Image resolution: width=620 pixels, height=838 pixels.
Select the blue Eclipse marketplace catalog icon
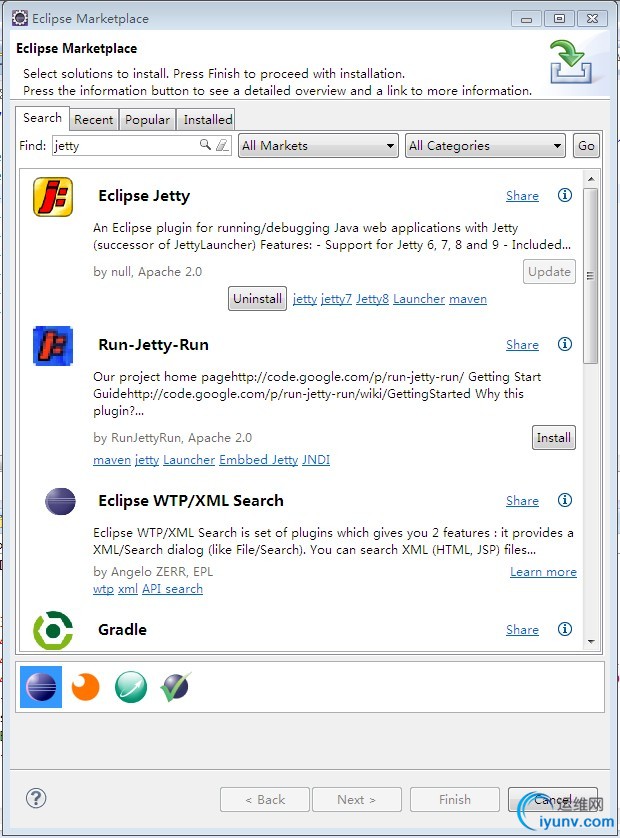41,687
